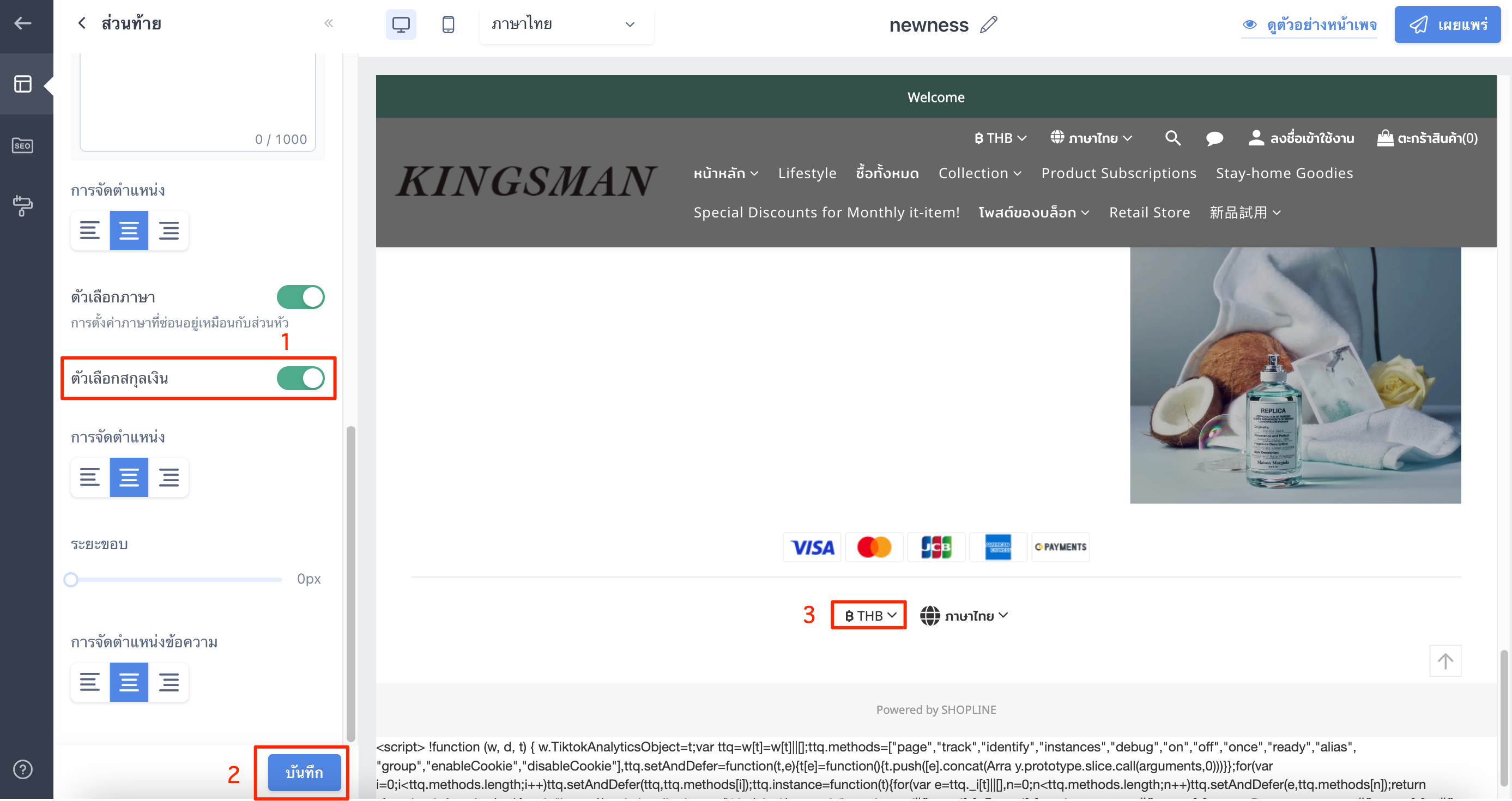Click the ระยะขอบ slider handle
The height and width of the screenshot is (801, 1512).
pyautogui.click(x=71, y=580)
